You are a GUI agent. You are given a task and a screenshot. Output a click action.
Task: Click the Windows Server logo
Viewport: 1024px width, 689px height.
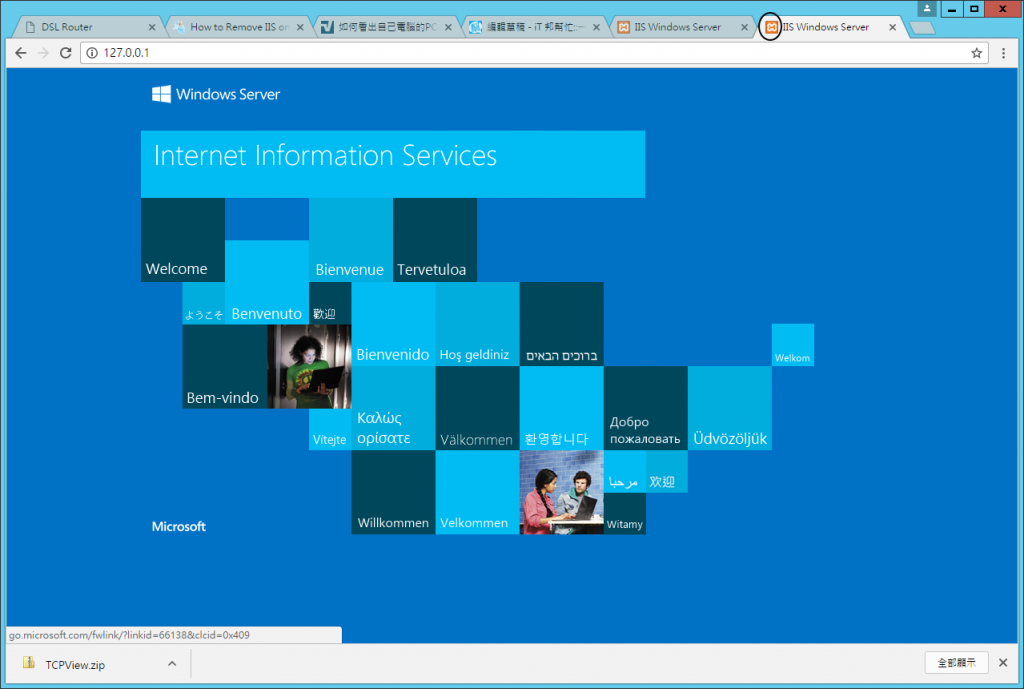[x=216, y=94]
